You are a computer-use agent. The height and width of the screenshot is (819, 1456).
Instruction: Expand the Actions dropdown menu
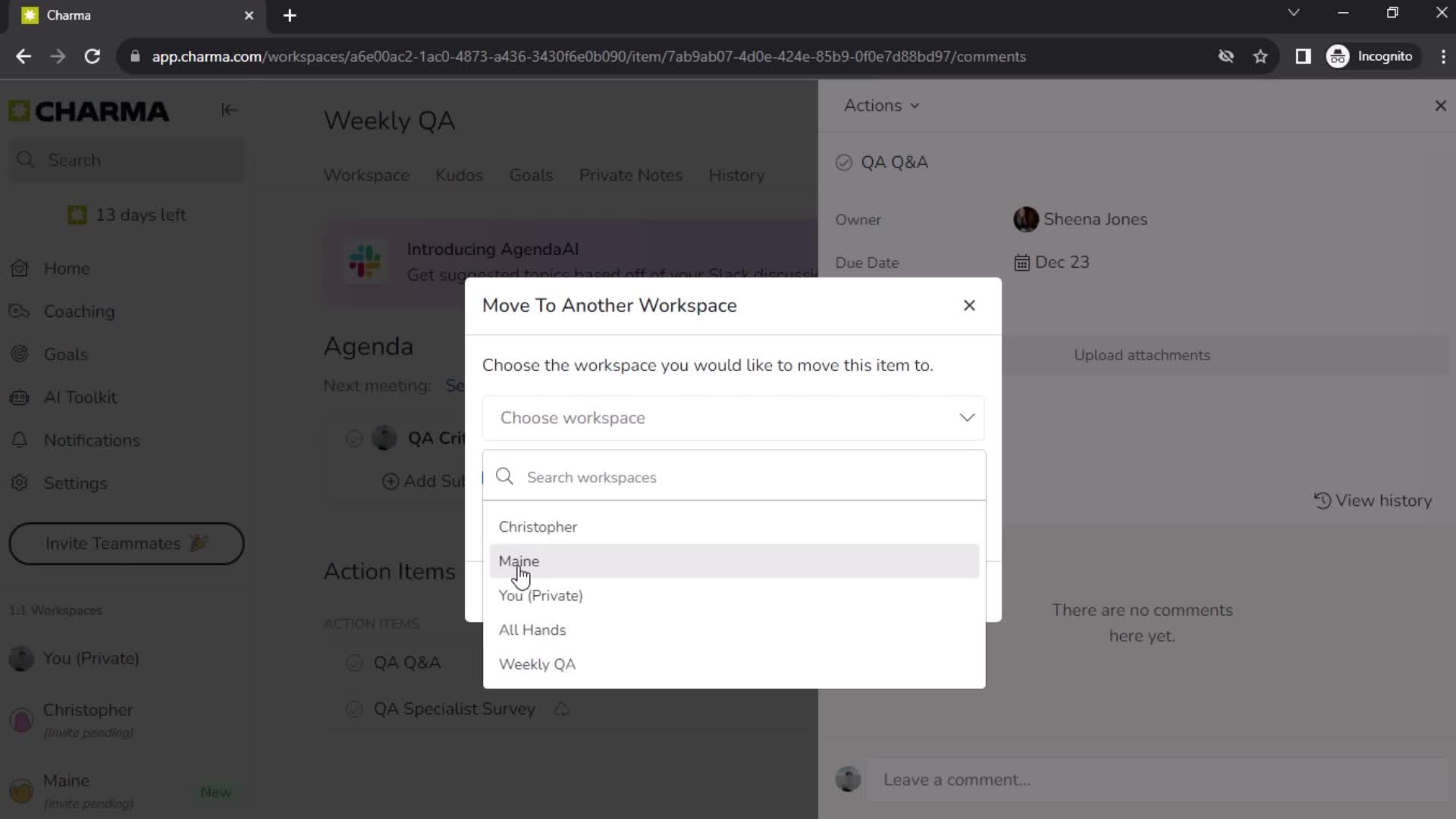(880, 105)
